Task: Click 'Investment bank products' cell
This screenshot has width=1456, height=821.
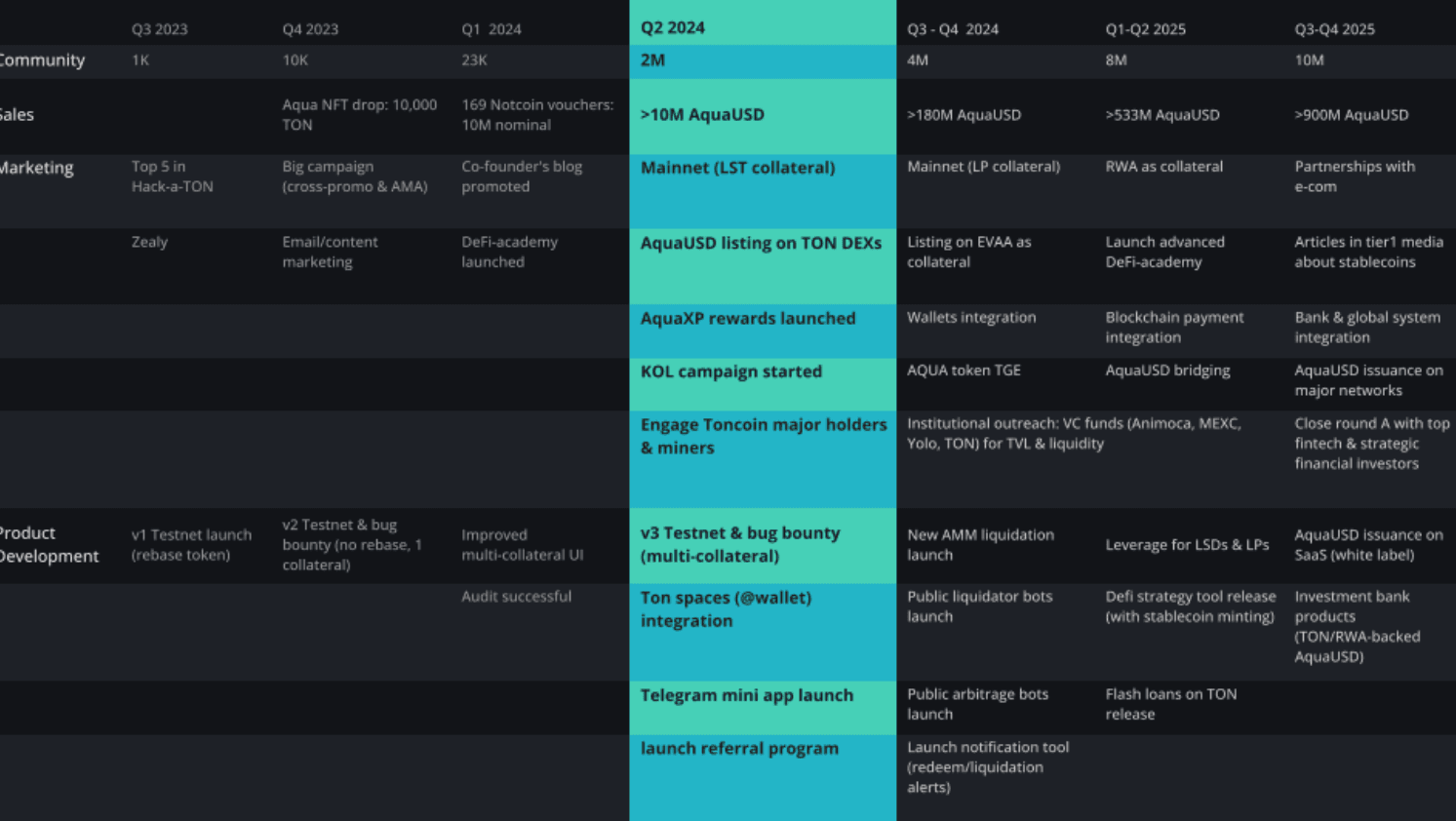Action: [1357, 626]
